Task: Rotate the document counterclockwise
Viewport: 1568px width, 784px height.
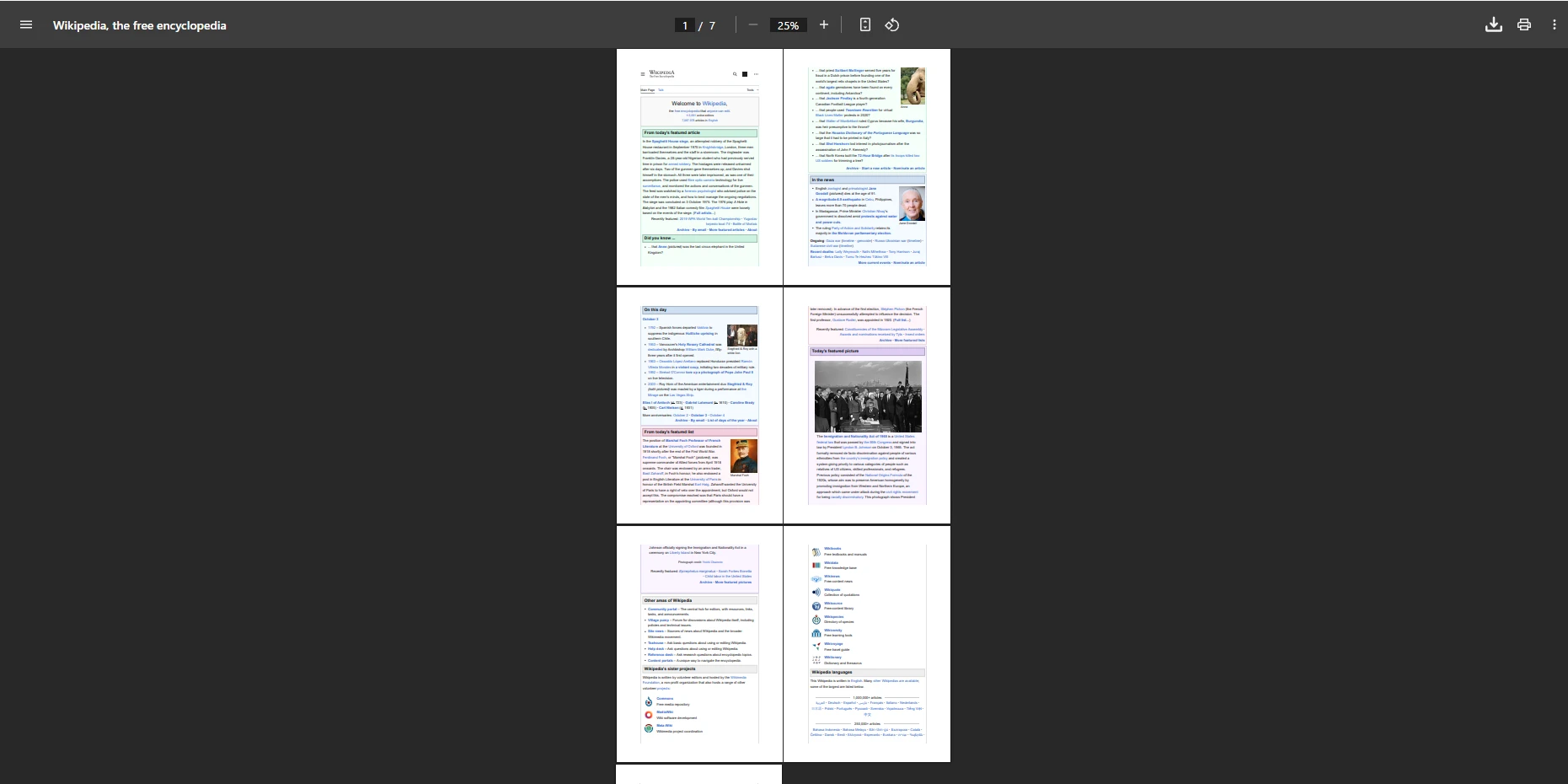Action: pos(892,24)
